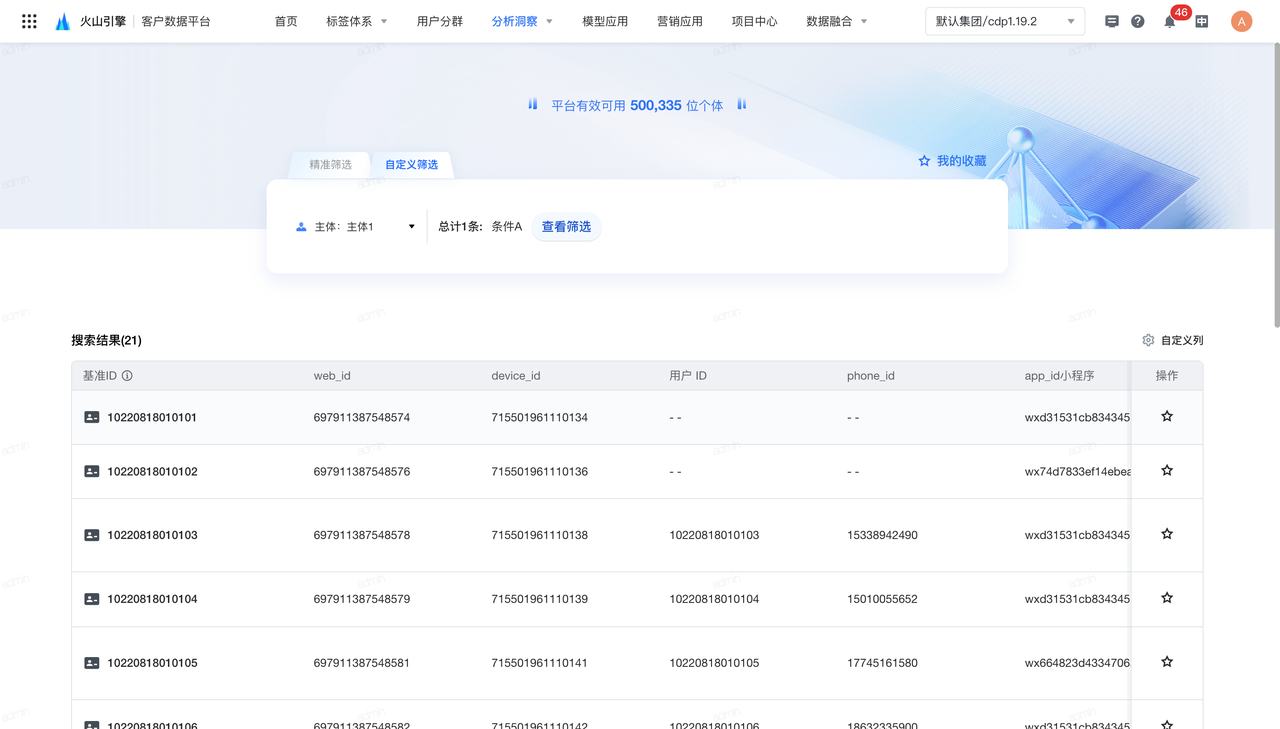Open the messages icon in header

click(1112, 21)
